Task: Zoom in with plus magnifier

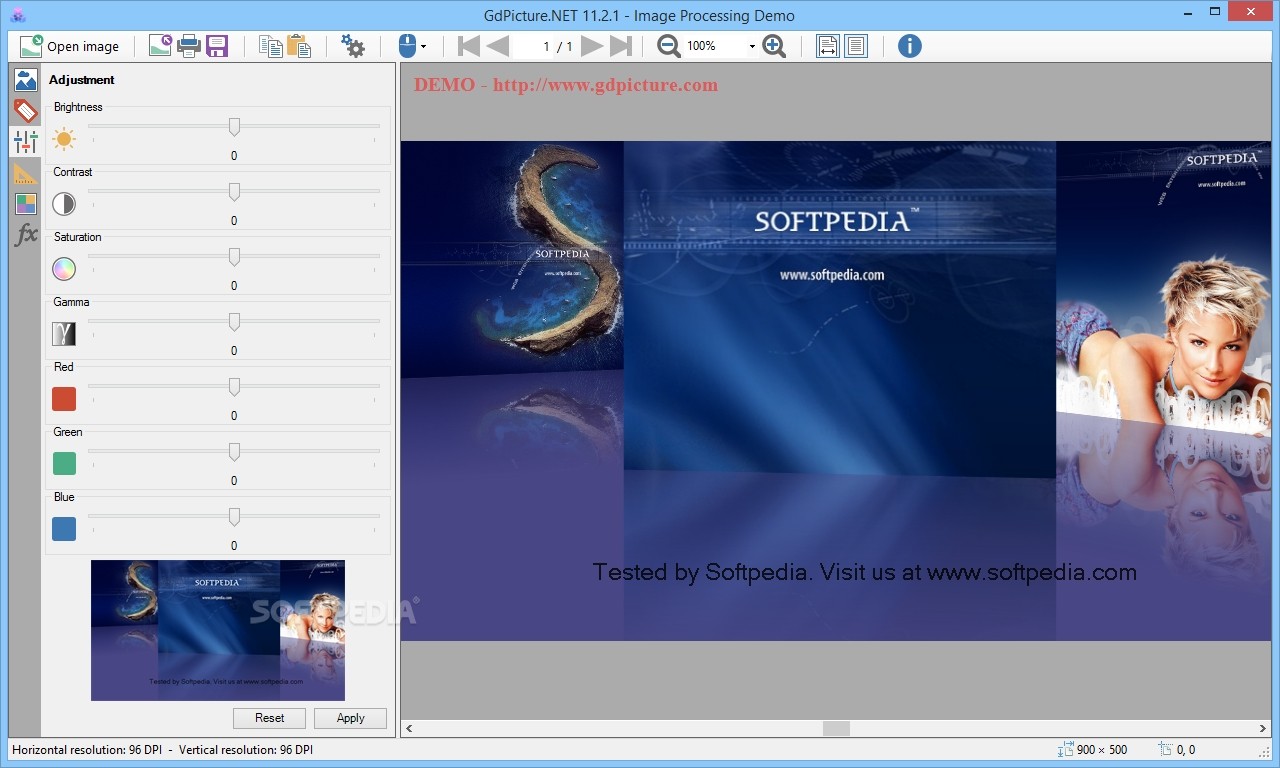Action: point(774,46)
